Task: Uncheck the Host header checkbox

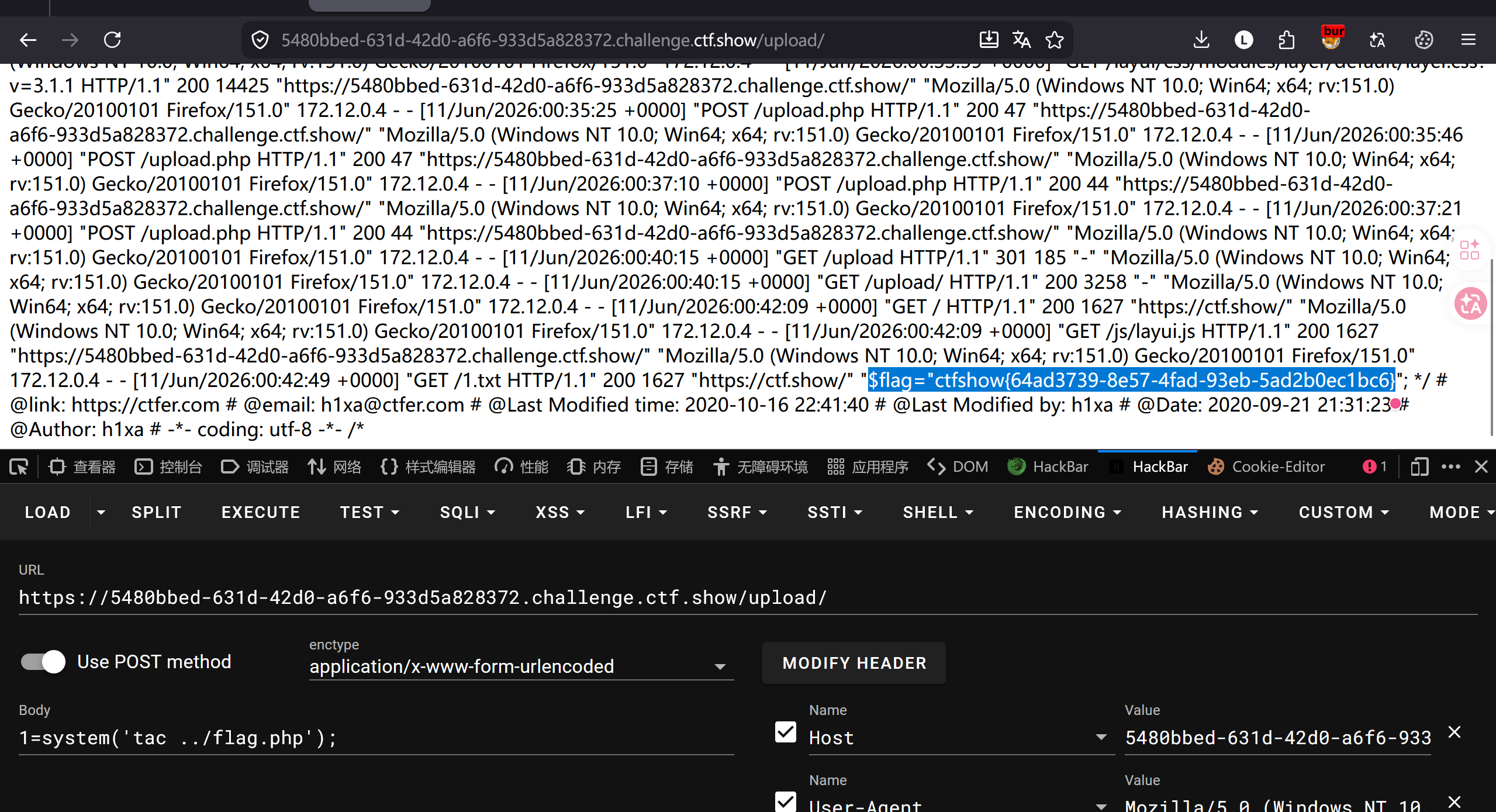Action: click(786, 732)
